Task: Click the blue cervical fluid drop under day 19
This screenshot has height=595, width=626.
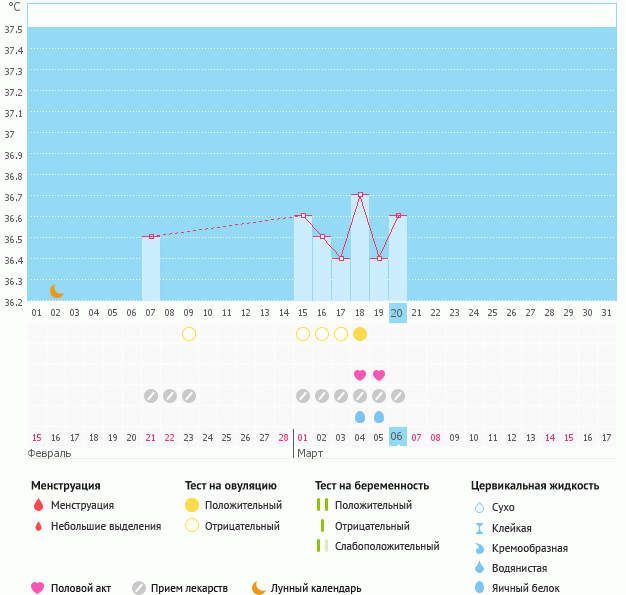Action: click(x=379, y=416)
